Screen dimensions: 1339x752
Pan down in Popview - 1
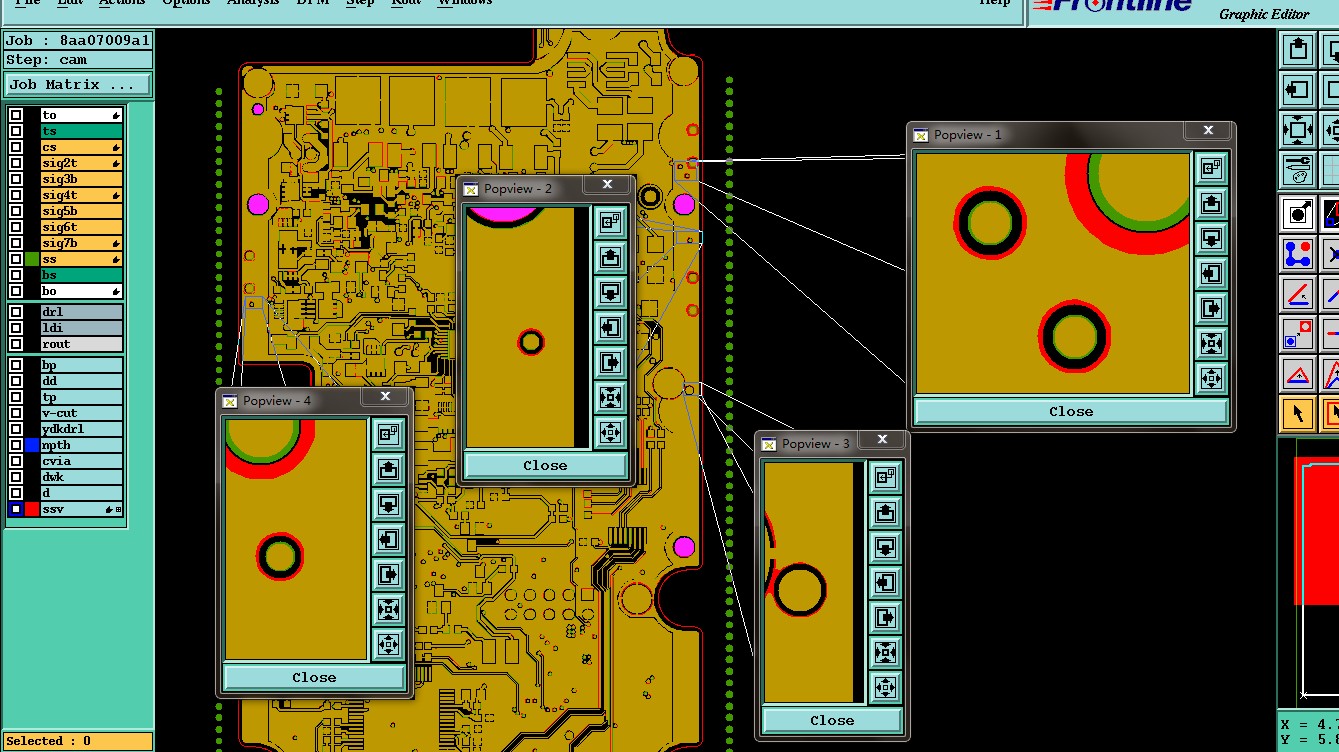coord(1211,239)
